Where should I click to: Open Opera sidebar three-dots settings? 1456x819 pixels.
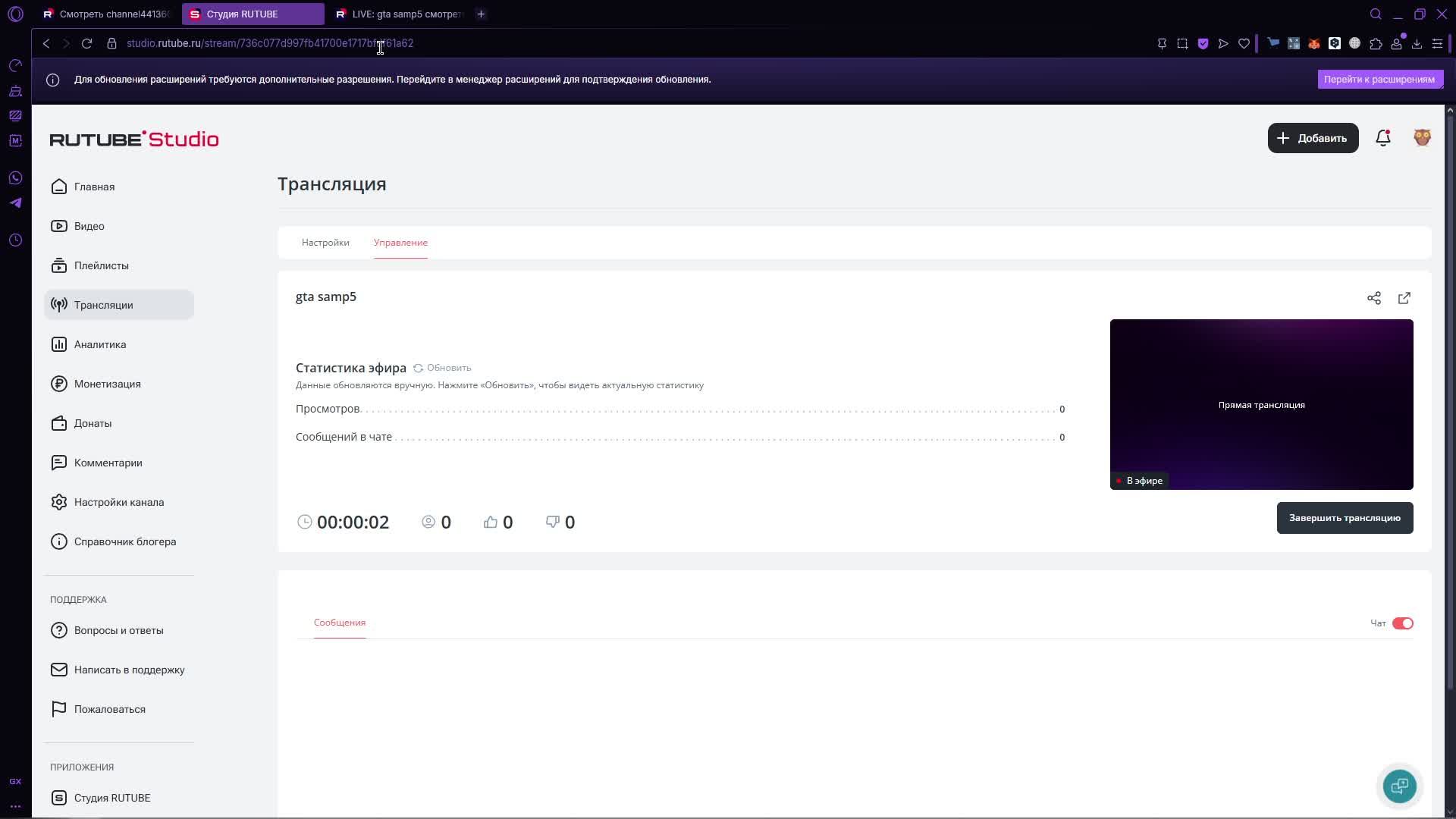click(x=15, y=806)
